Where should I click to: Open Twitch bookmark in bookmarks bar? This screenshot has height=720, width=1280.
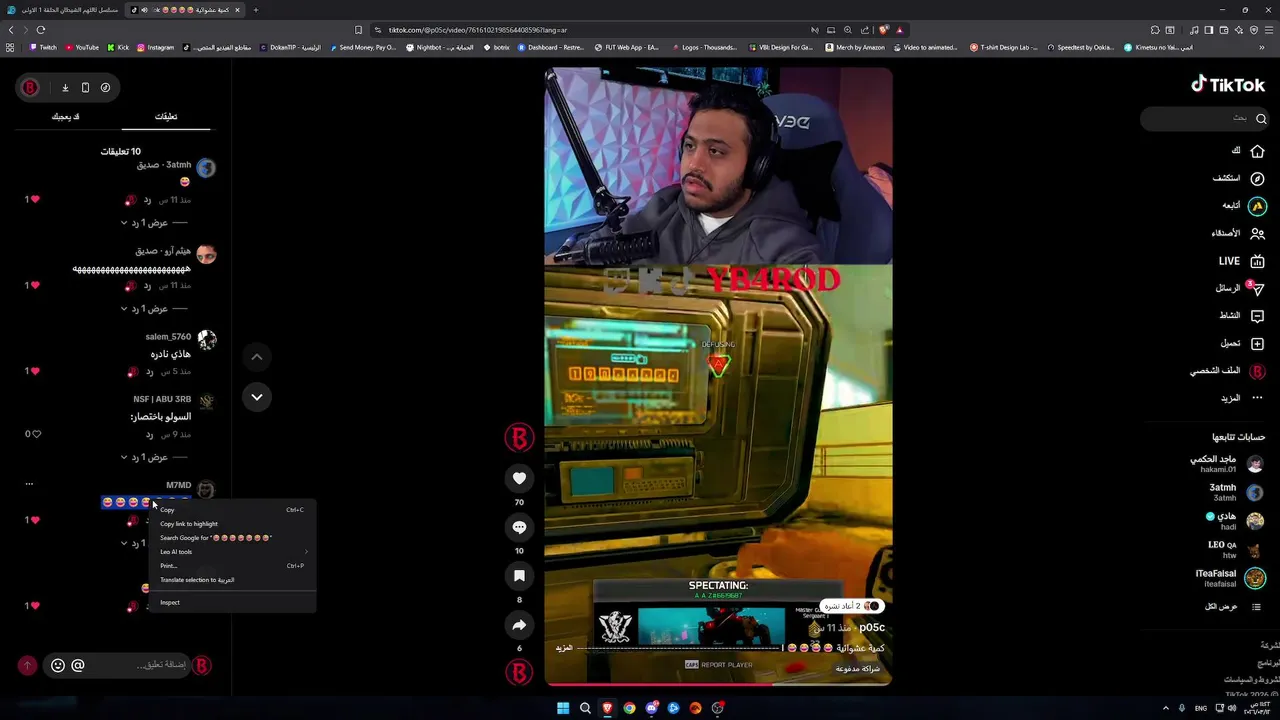pos(43,47)
